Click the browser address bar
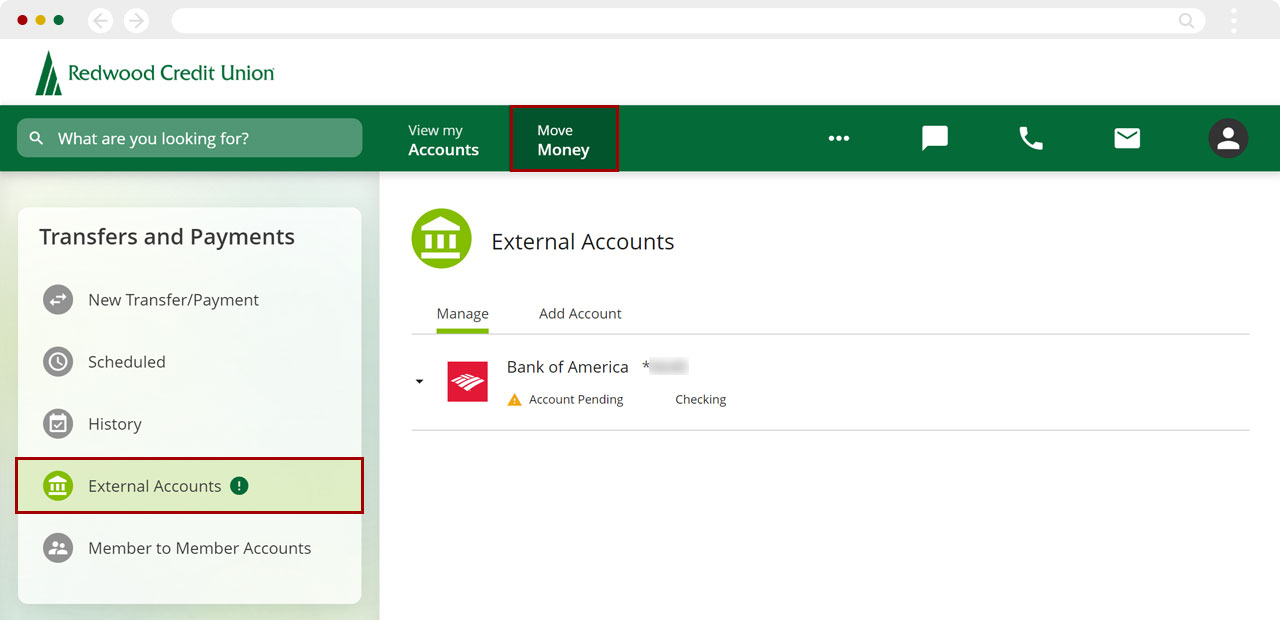This screenshot has height=620, width=1280. [688, 20]
